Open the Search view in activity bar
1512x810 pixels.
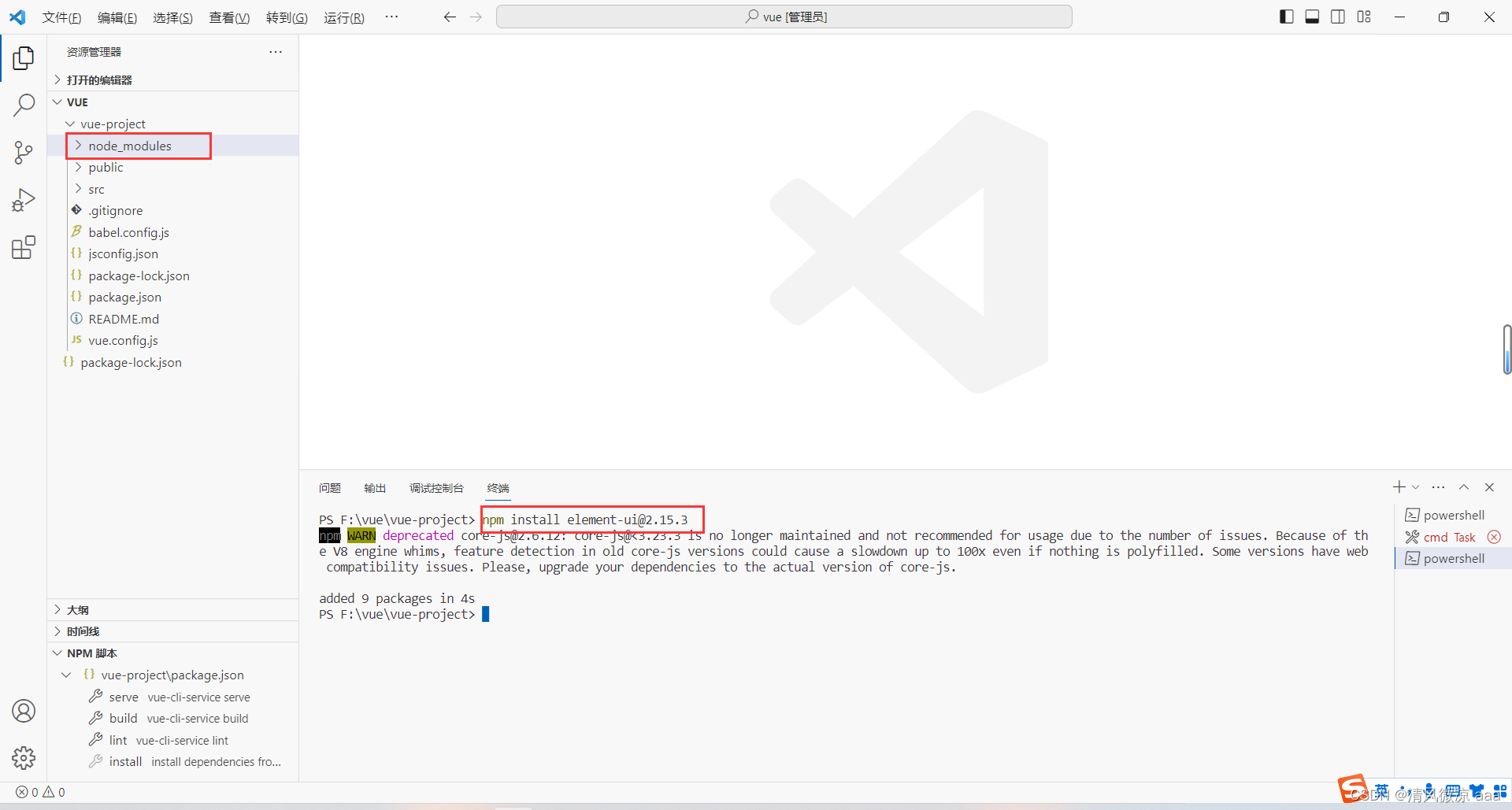coord(24,105)
